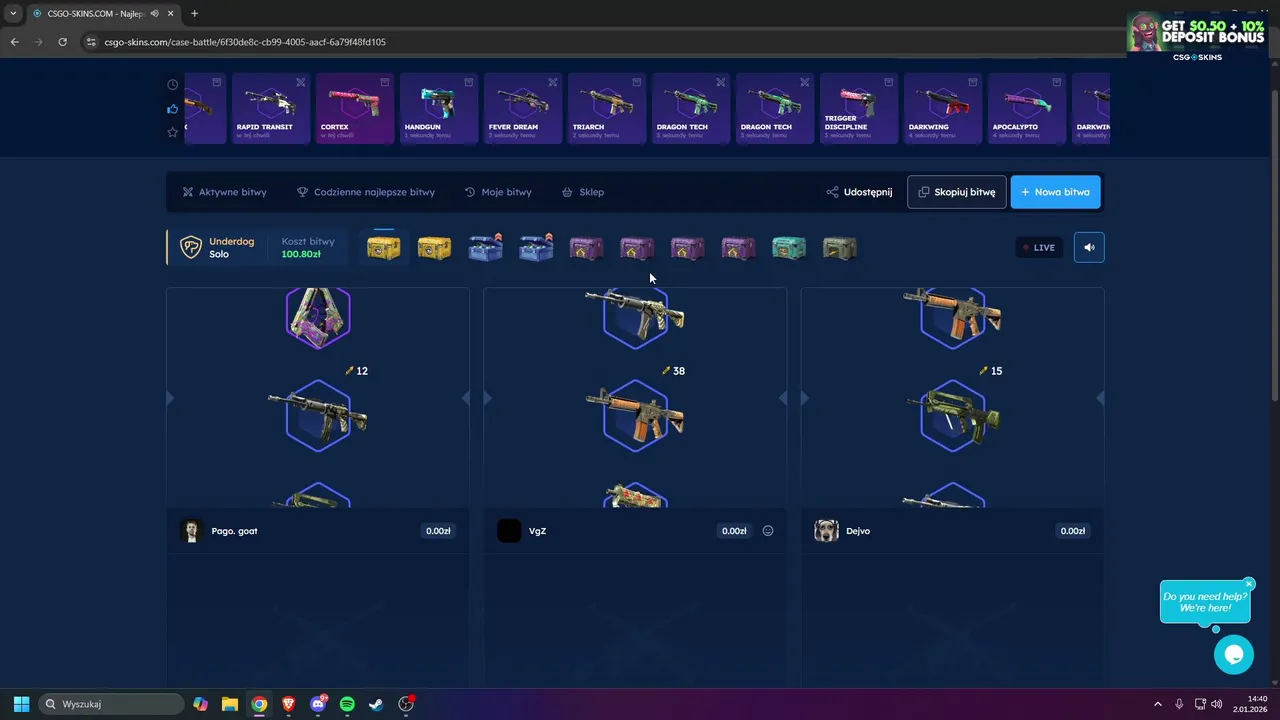The height and width of the screenshot is (720, 1280).
Task: Mute the tab via its audio icon
Action: point(155,13)
